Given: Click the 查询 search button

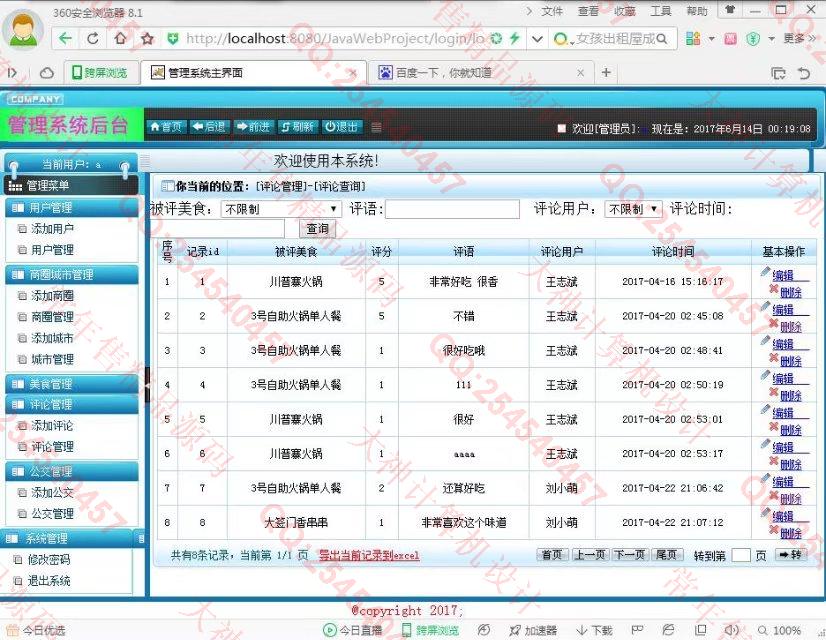Looking at the screenshot, I should pyautogui.click(x=317, y=229).
